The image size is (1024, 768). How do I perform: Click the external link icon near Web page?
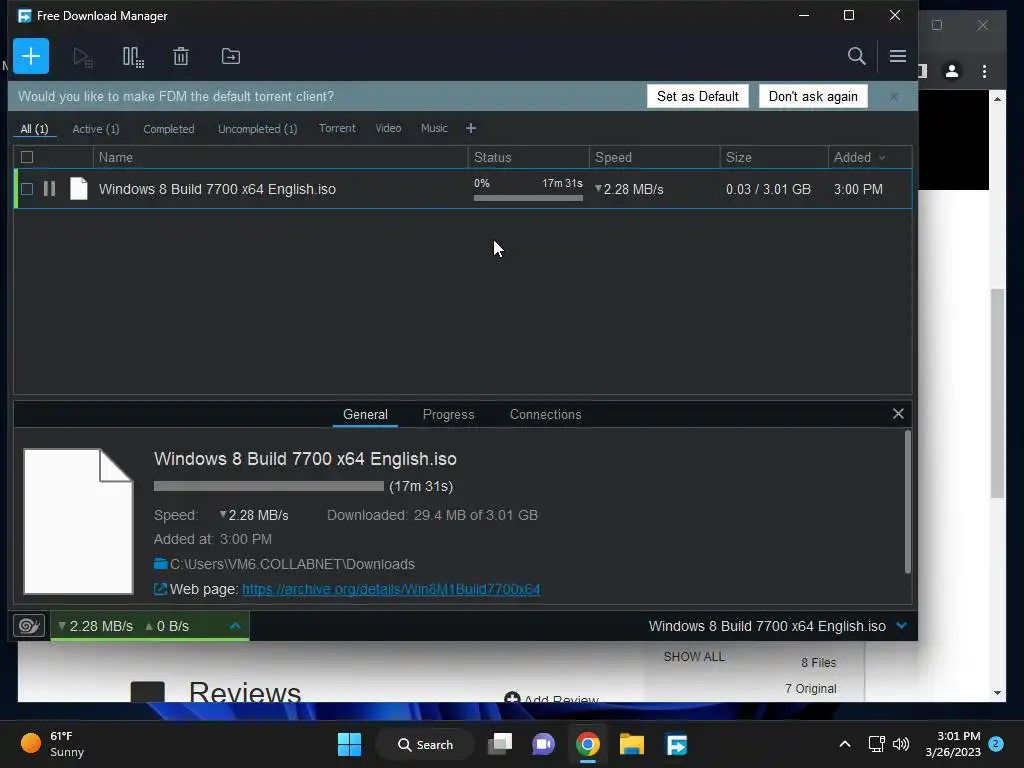coord(160,589)
